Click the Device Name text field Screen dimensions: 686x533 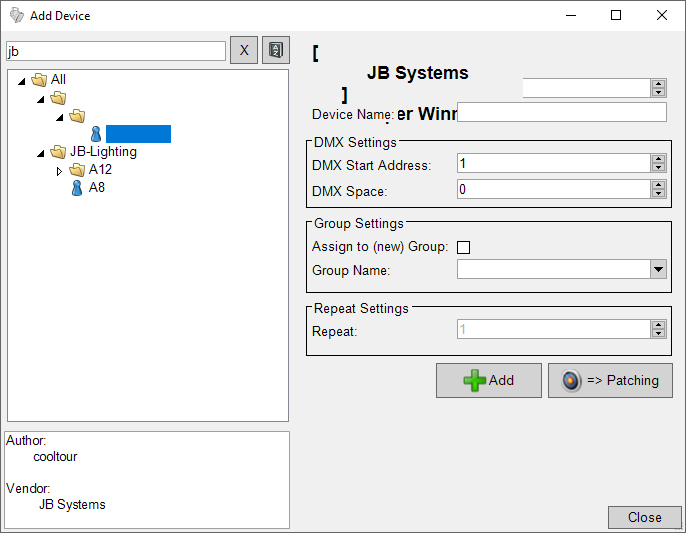pos(561,112)
